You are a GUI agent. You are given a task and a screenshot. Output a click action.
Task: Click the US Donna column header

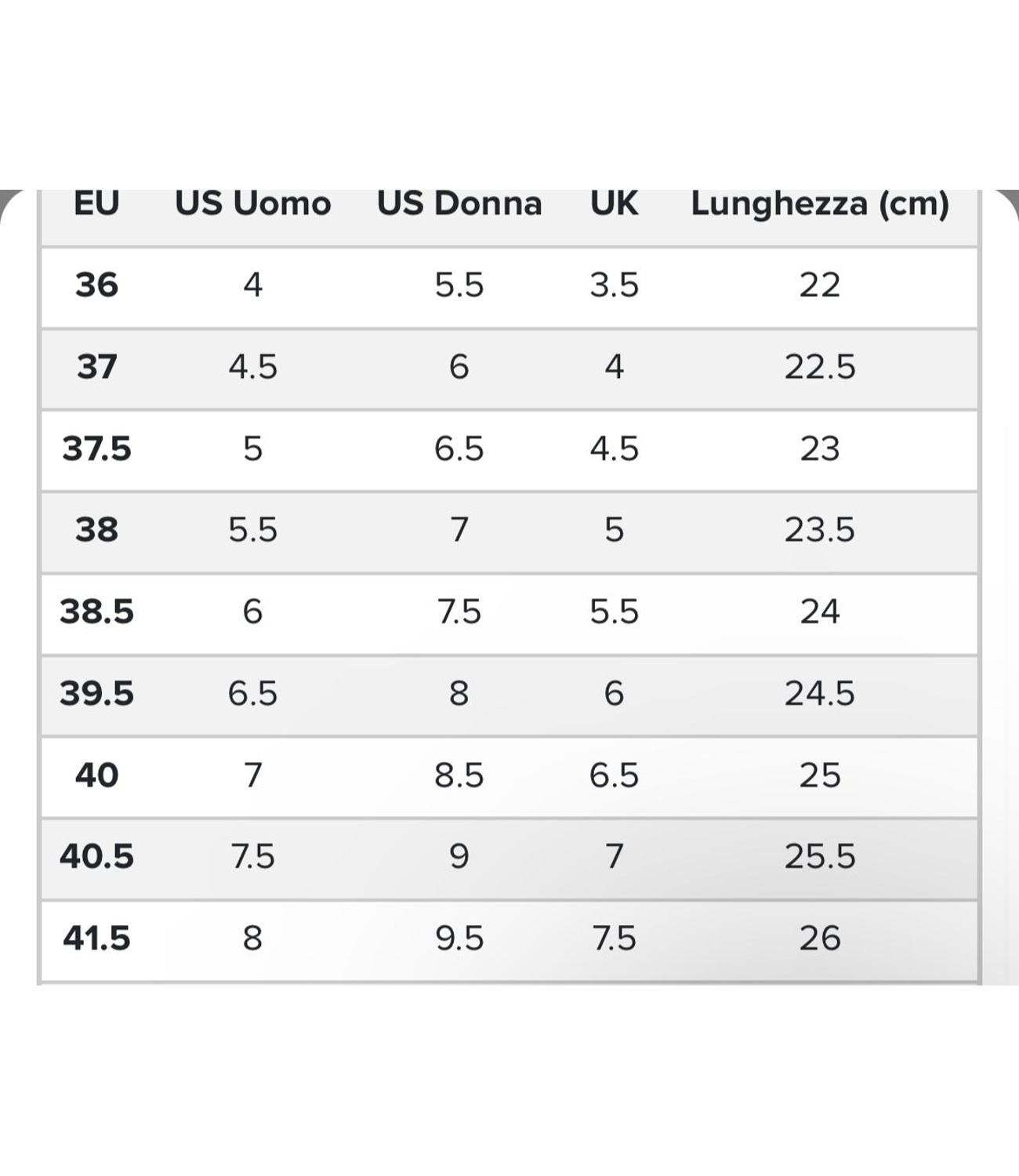[459, 204]
